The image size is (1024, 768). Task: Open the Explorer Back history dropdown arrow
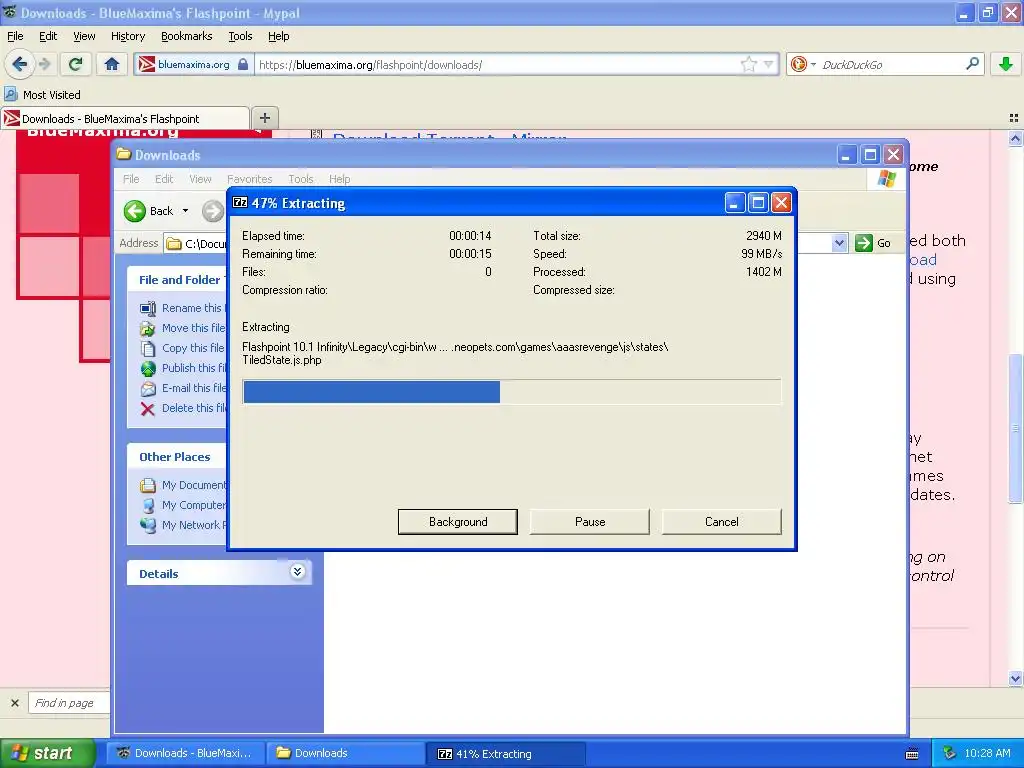185,211
